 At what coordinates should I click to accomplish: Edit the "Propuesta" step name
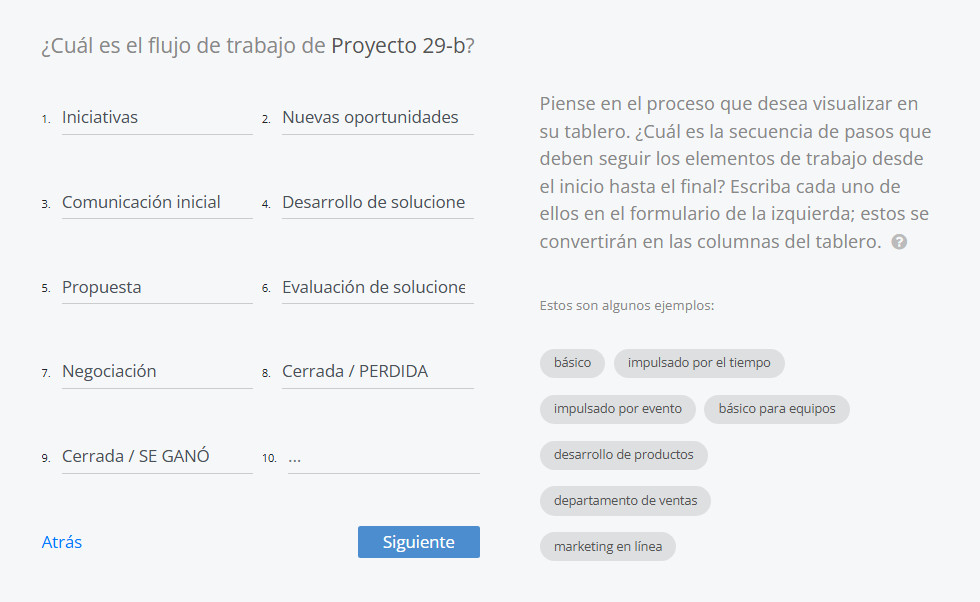coord(157,287)
